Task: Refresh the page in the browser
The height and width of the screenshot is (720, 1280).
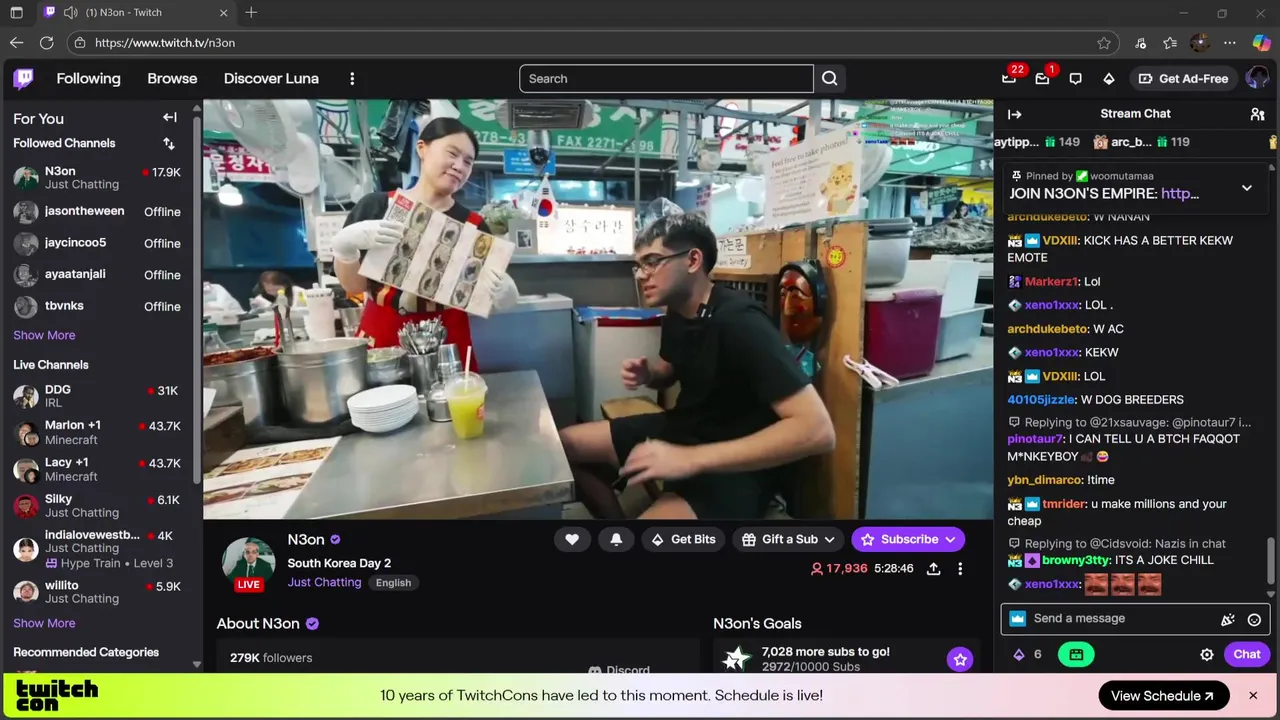Action: [x=46, y=43]
